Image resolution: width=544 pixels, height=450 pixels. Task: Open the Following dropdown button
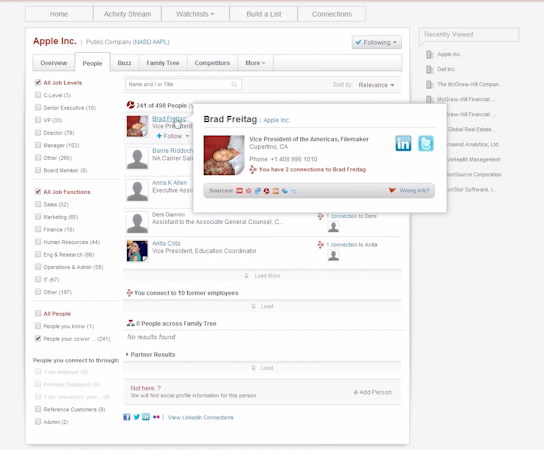click(x=377, y=42)
